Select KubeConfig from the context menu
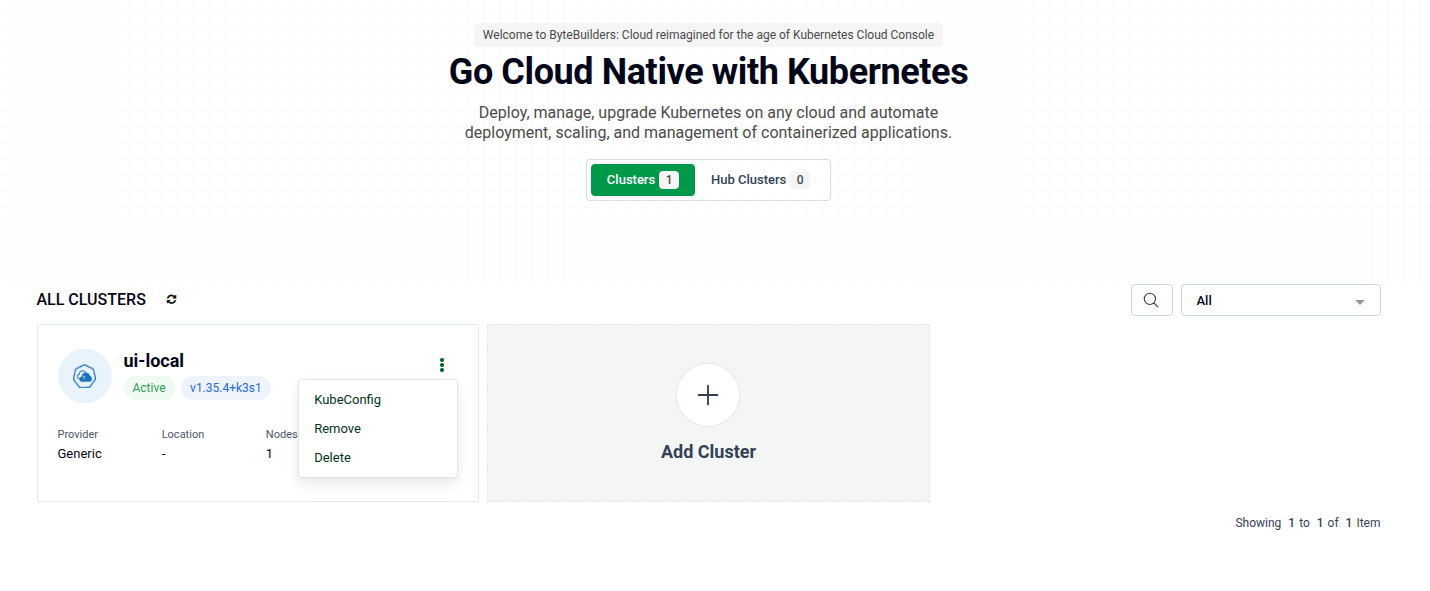 pyautogui.click(x=378, y=399)
